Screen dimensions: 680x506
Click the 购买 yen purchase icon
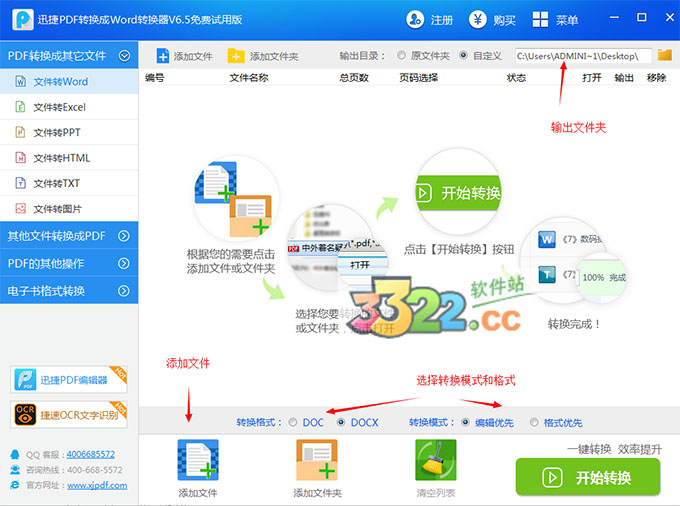(477, 20)
